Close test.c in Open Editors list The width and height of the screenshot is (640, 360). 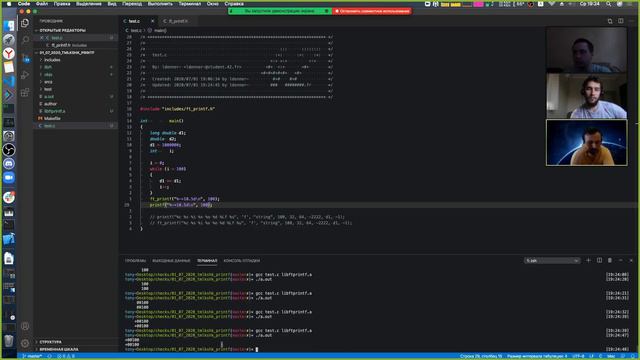pyautogui.click(x=41, y=38)
